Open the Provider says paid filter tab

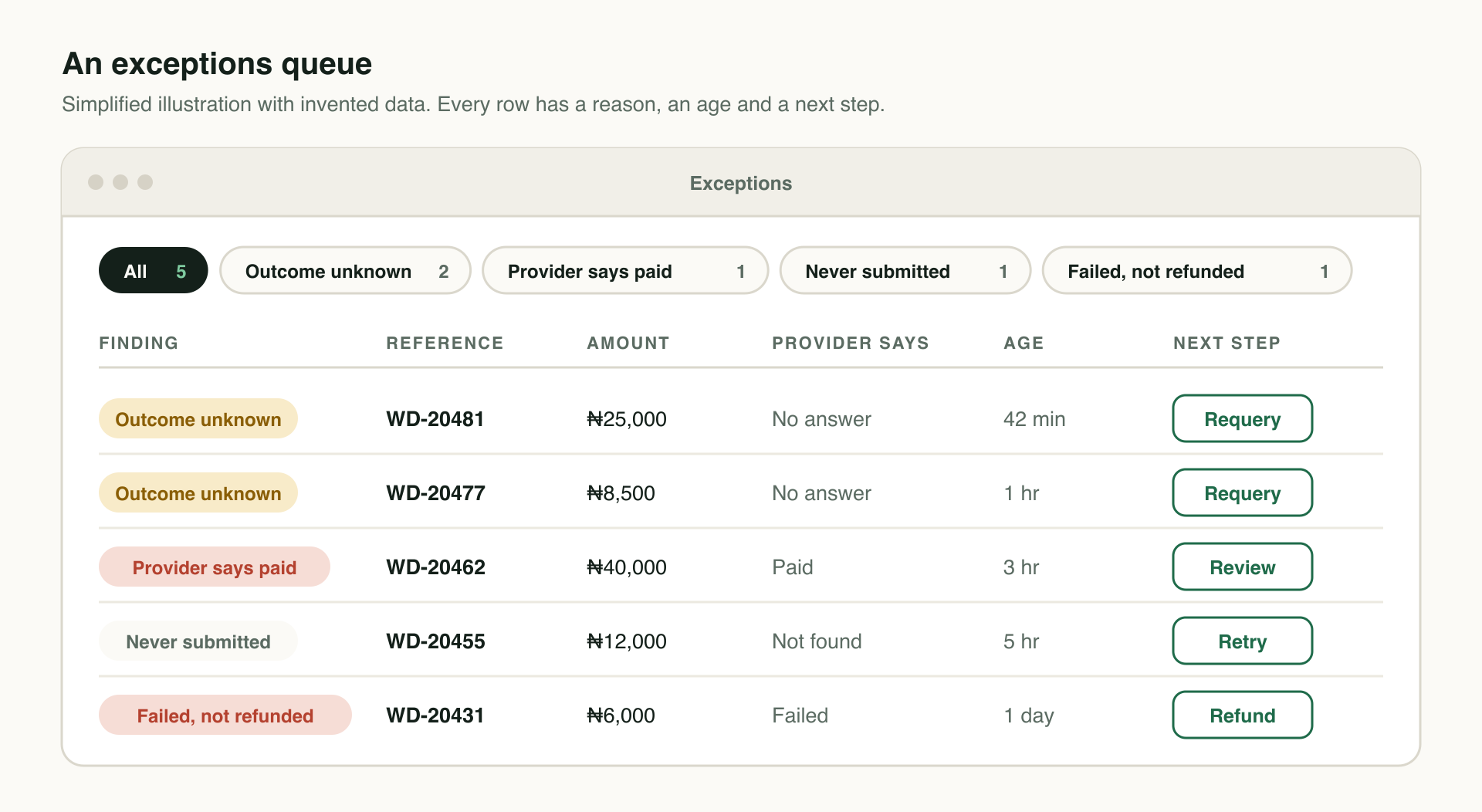coord(625,271)
